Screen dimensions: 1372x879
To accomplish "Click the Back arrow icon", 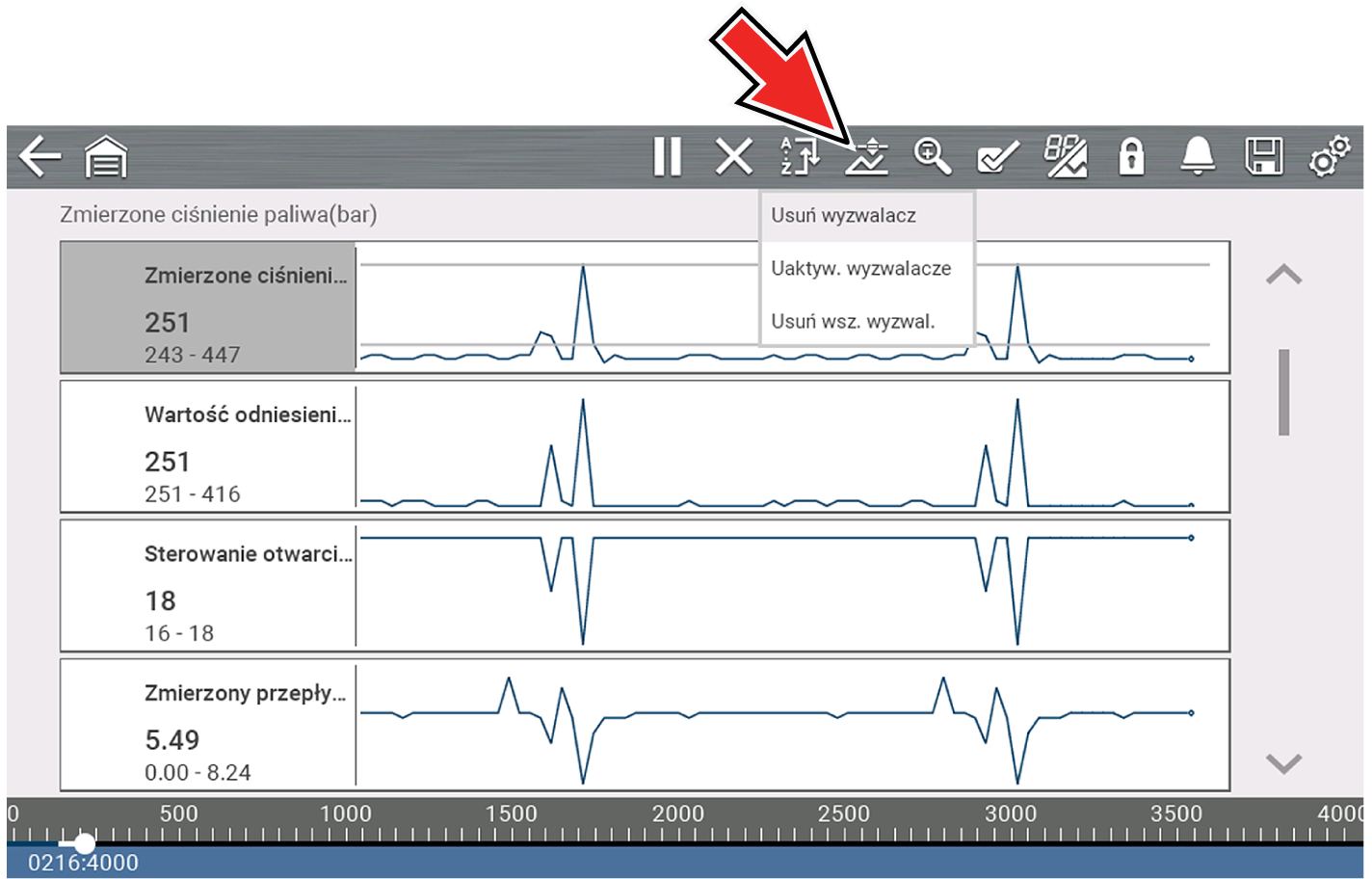I will click(x=40, y=156).
